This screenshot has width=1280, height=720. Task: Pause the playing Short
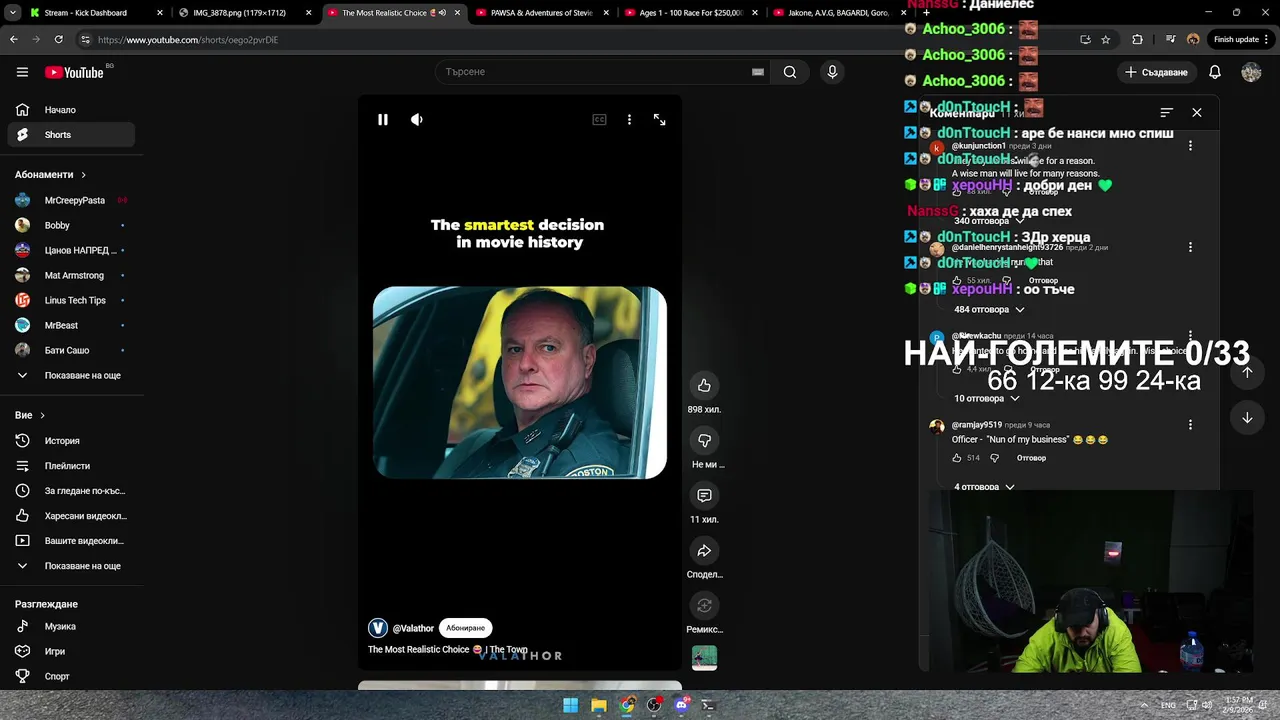click(x=383, y=120)
